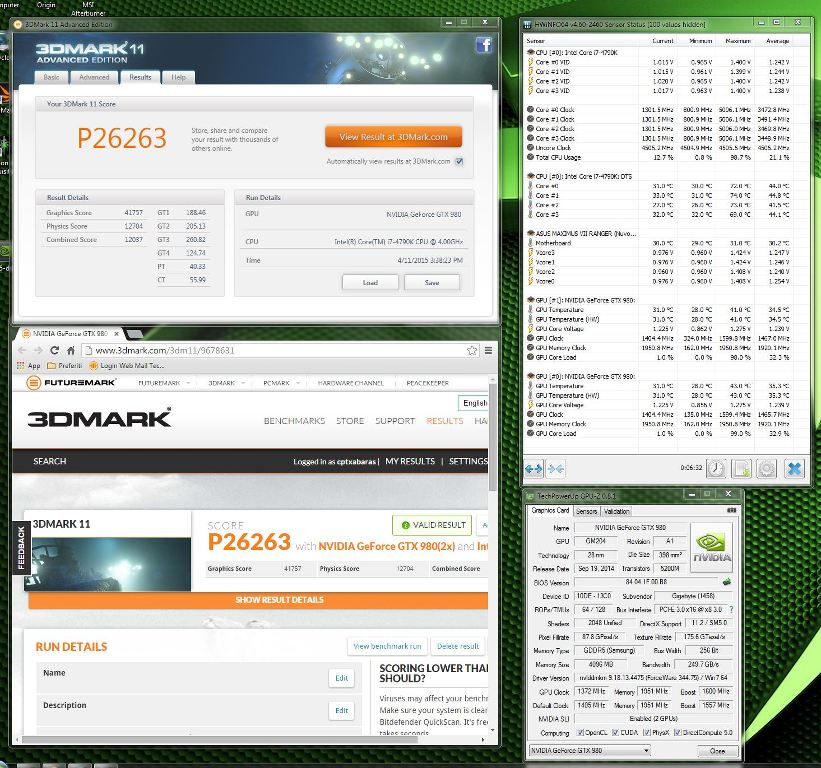Open MY RESULTS link on 3dmark site
This screenshot has width=821, height=768.
pyautogui.click(x=410, y=461)
